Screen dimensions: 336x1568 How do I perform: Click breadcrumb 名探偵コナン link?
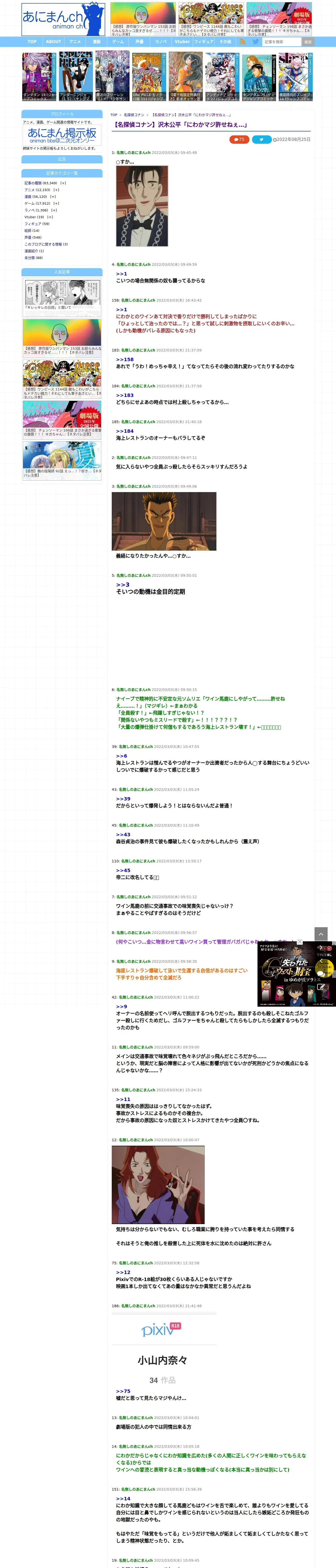coord(134,114)
